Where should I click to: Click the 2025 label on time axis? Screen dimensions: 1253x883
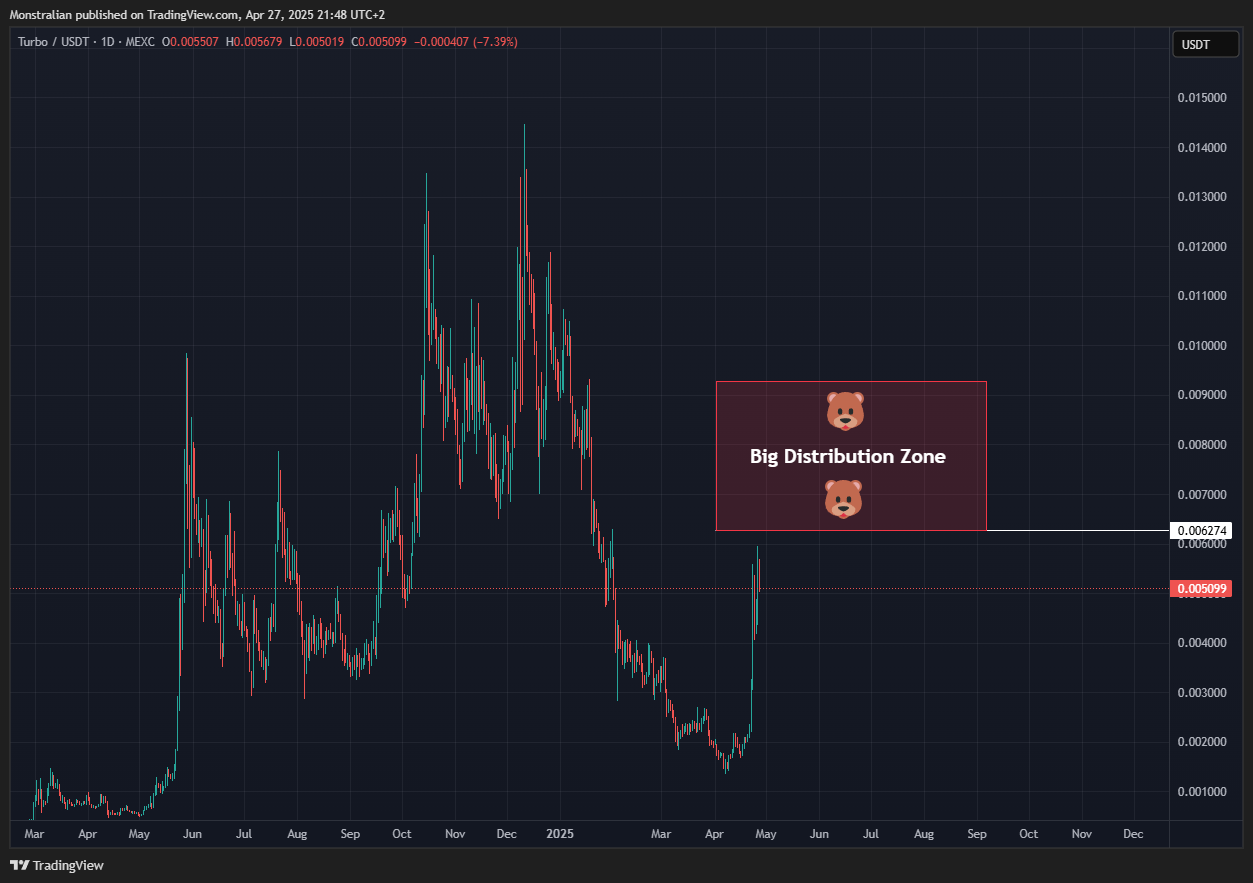coord(559,834)
